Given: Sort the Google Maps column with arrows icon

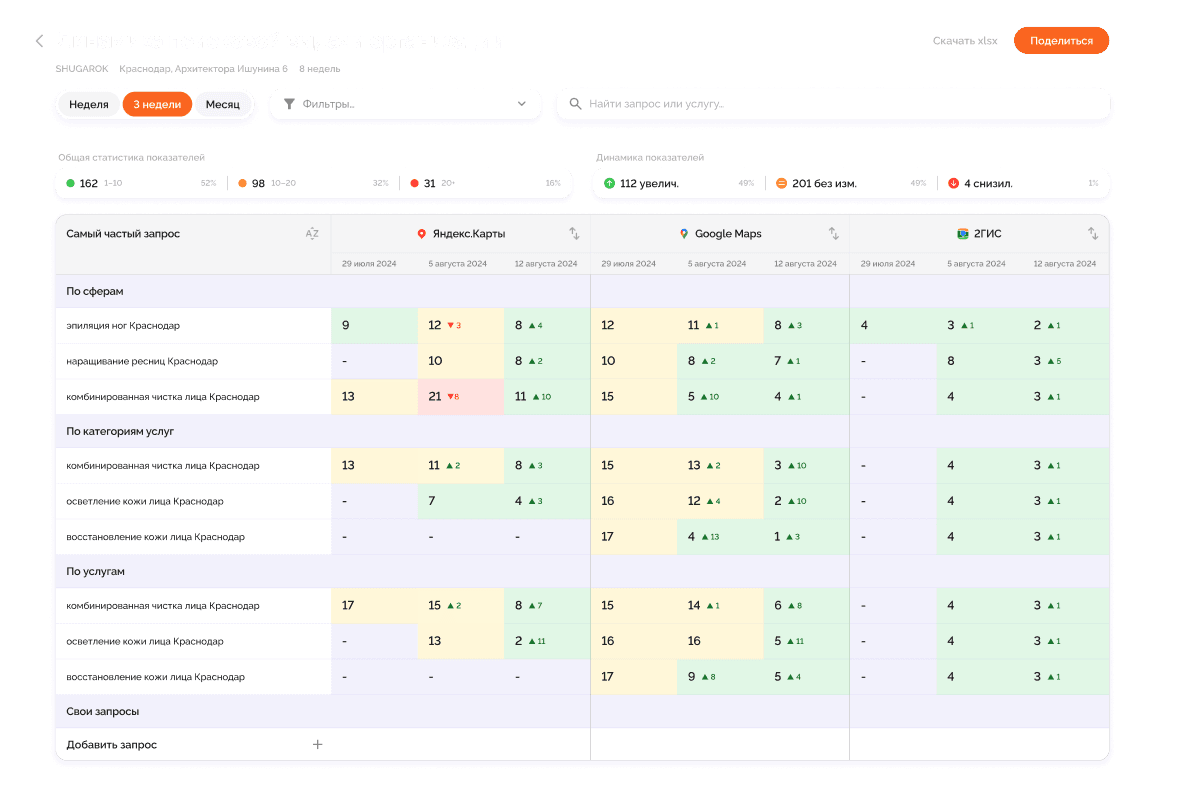Looking at the screenshot, I should tap(834, 234).
